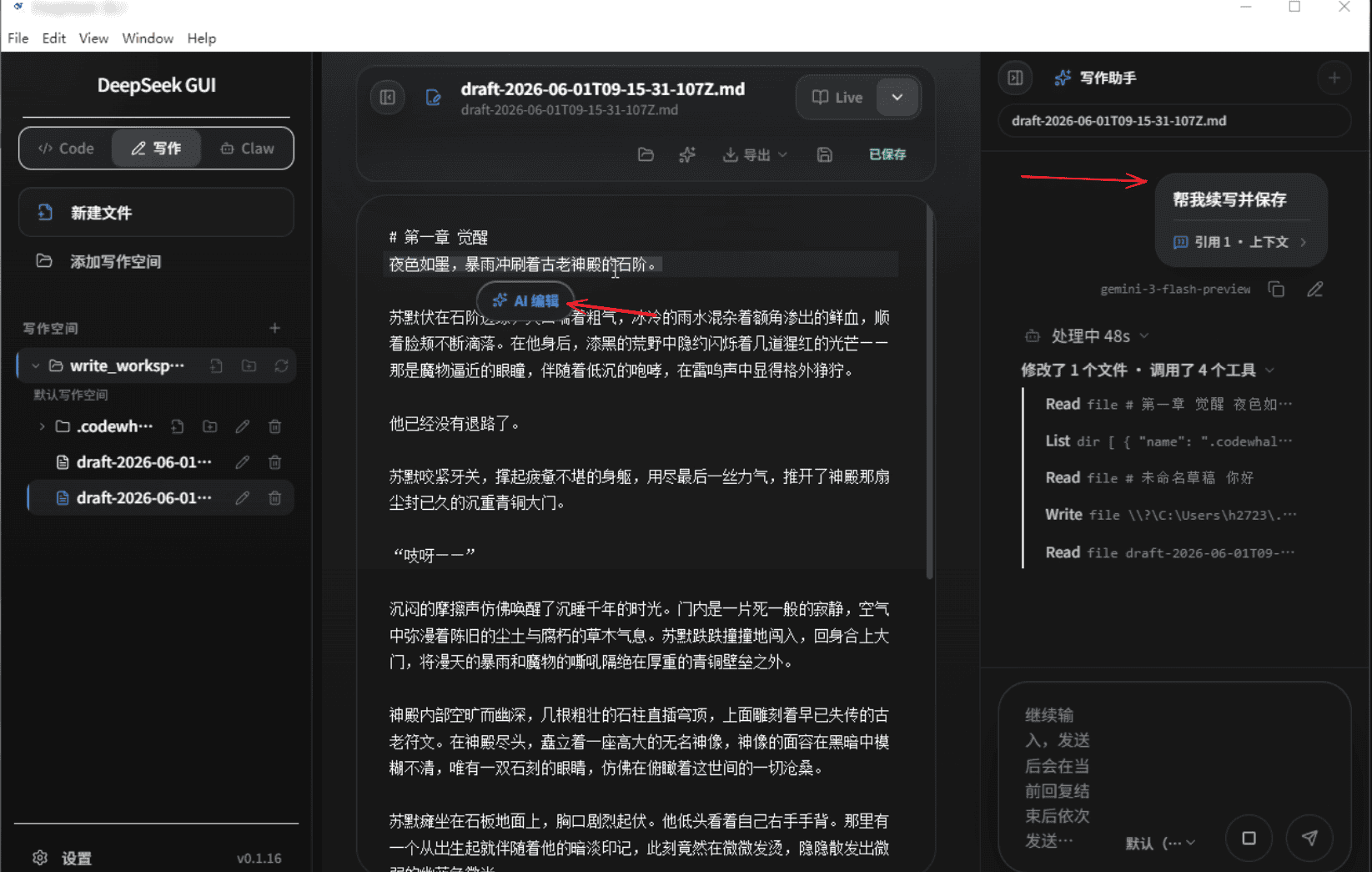Image resolution: width=1372 pixels, height=872 pixels.
Task: Click the save disk icon in the editor toolbar
Action: tap(824, 154)
